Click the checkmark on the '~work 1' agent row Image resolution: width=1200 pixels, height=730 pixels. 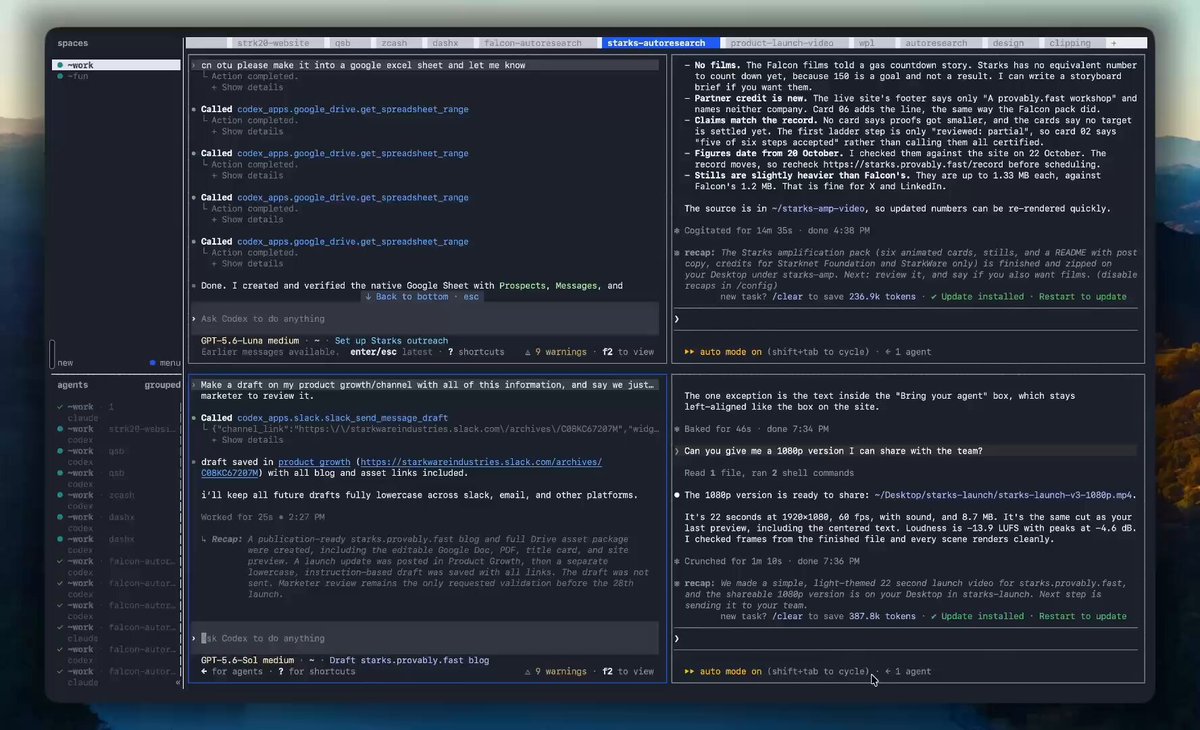pyautogui.click(x=60, y=407)
